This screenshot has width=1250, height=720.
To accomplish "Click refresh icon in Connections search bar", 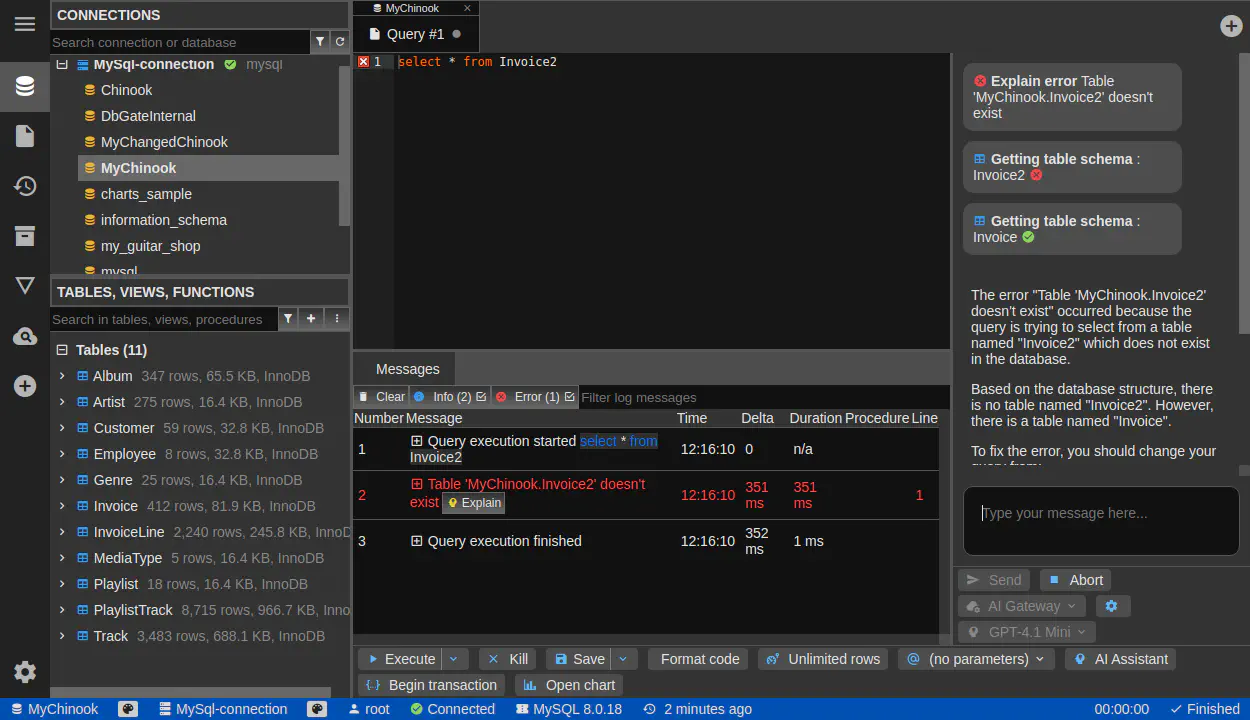I will pyautogui.click(x=340, y=42).
